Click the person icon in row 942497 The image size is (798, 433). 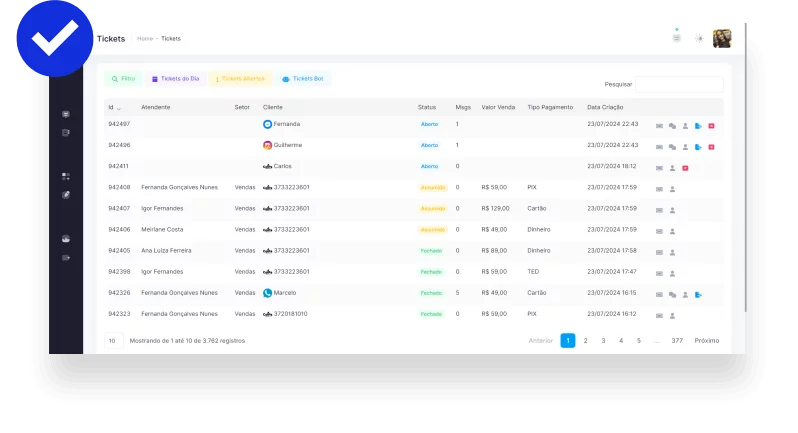(x=685, y=126)
